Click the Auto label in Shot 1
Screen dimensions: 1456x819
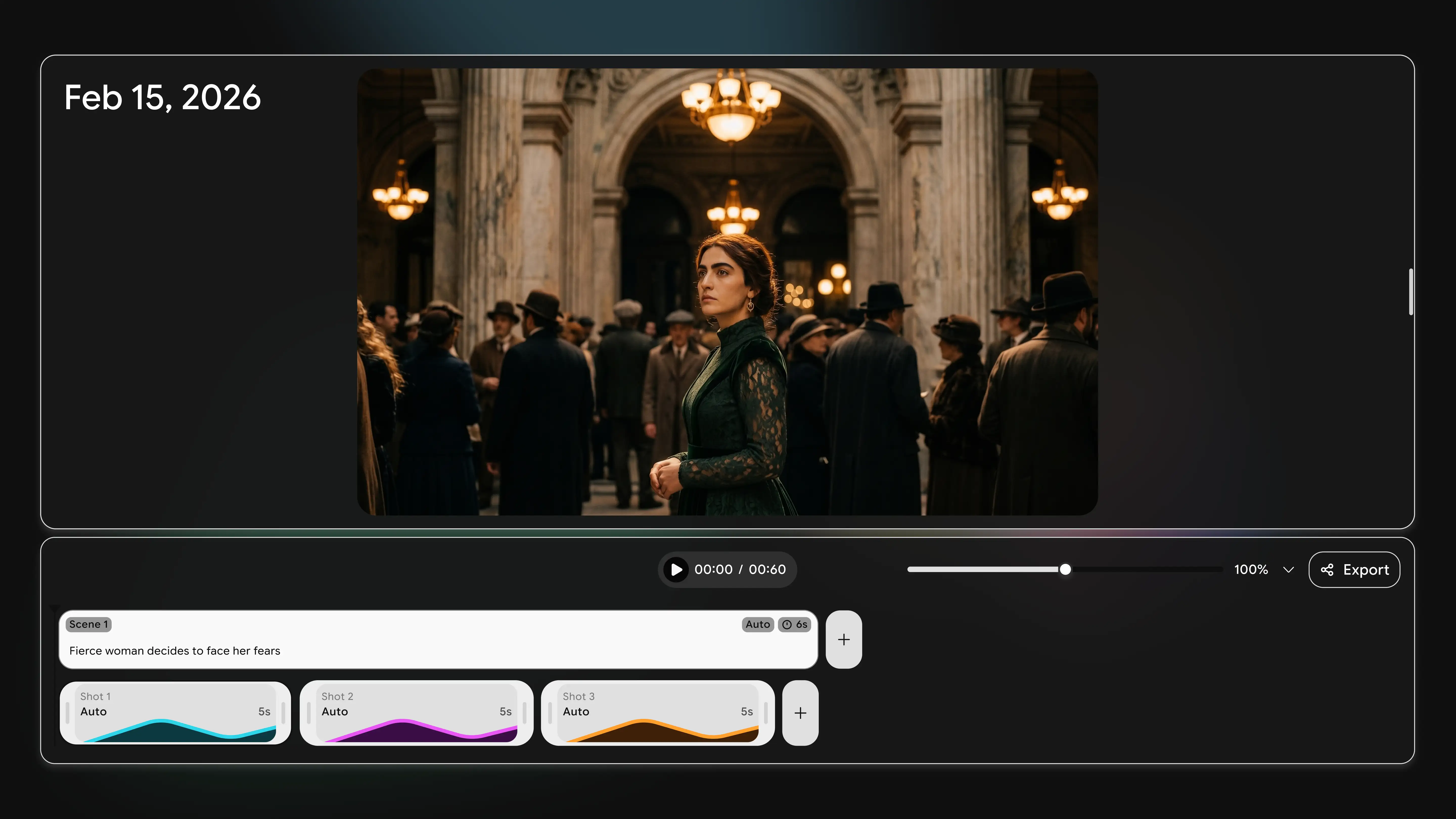pyautogui.click(x=93, y=712)
